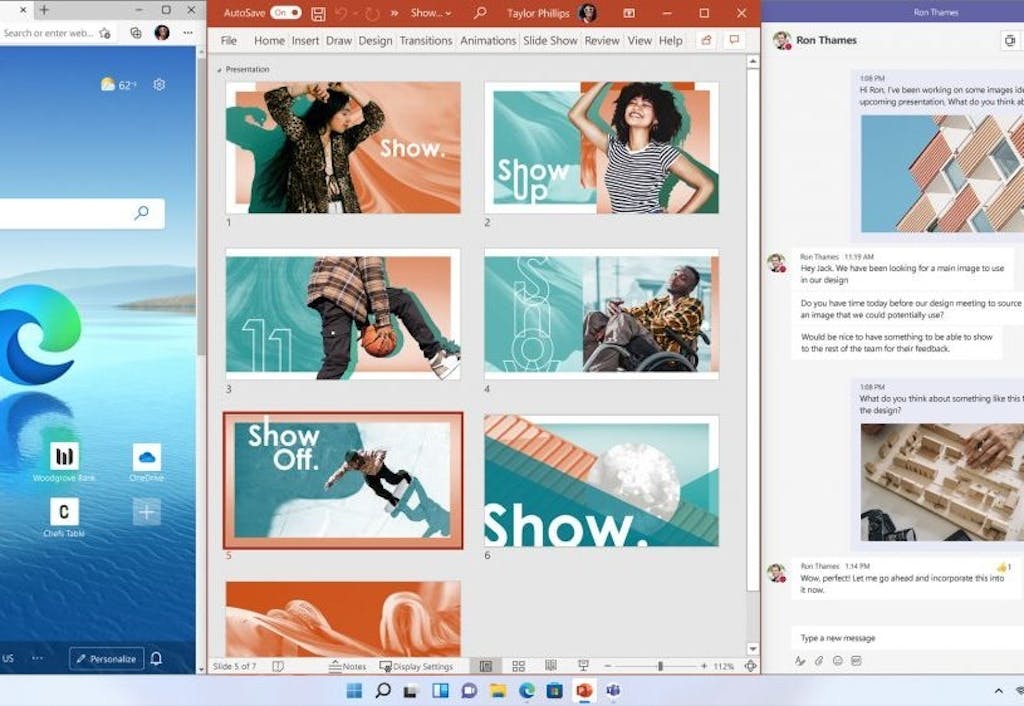
Task: Save the presentation using the floppy disk icon
Action: (x=318, y=14)
